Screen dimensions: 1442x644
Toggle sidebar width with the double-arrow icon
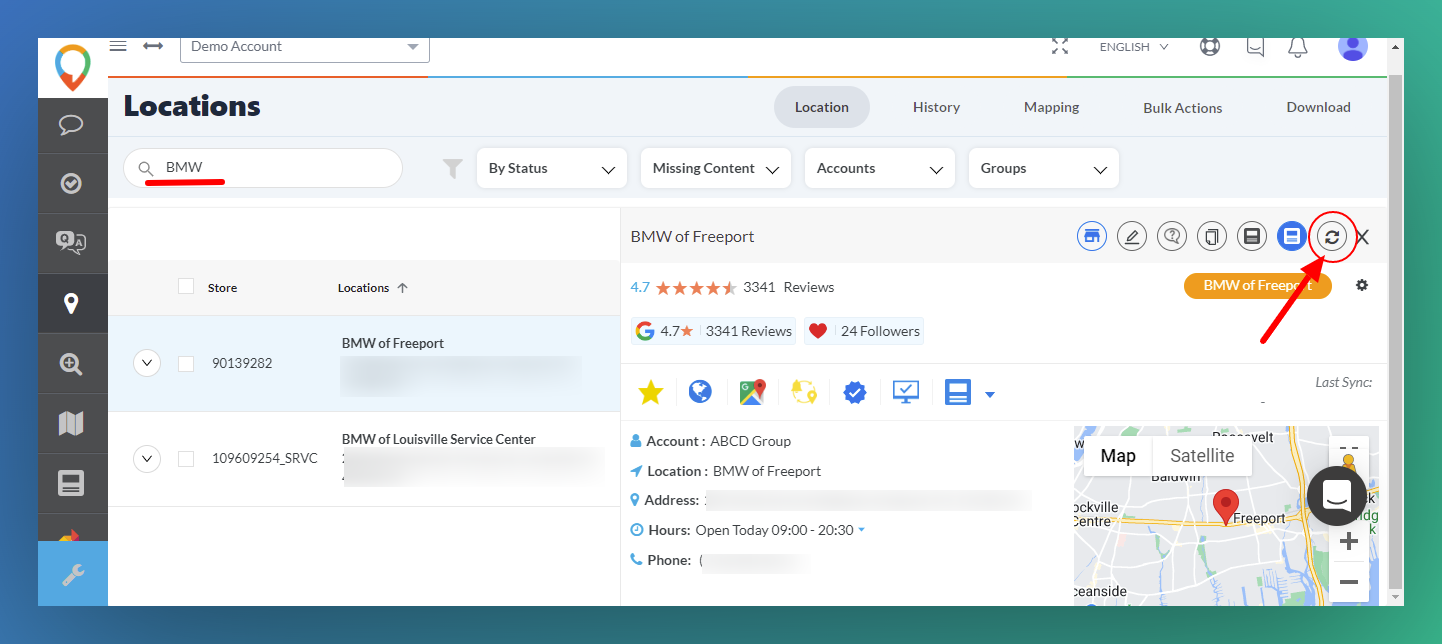click(x=153, y=46)
